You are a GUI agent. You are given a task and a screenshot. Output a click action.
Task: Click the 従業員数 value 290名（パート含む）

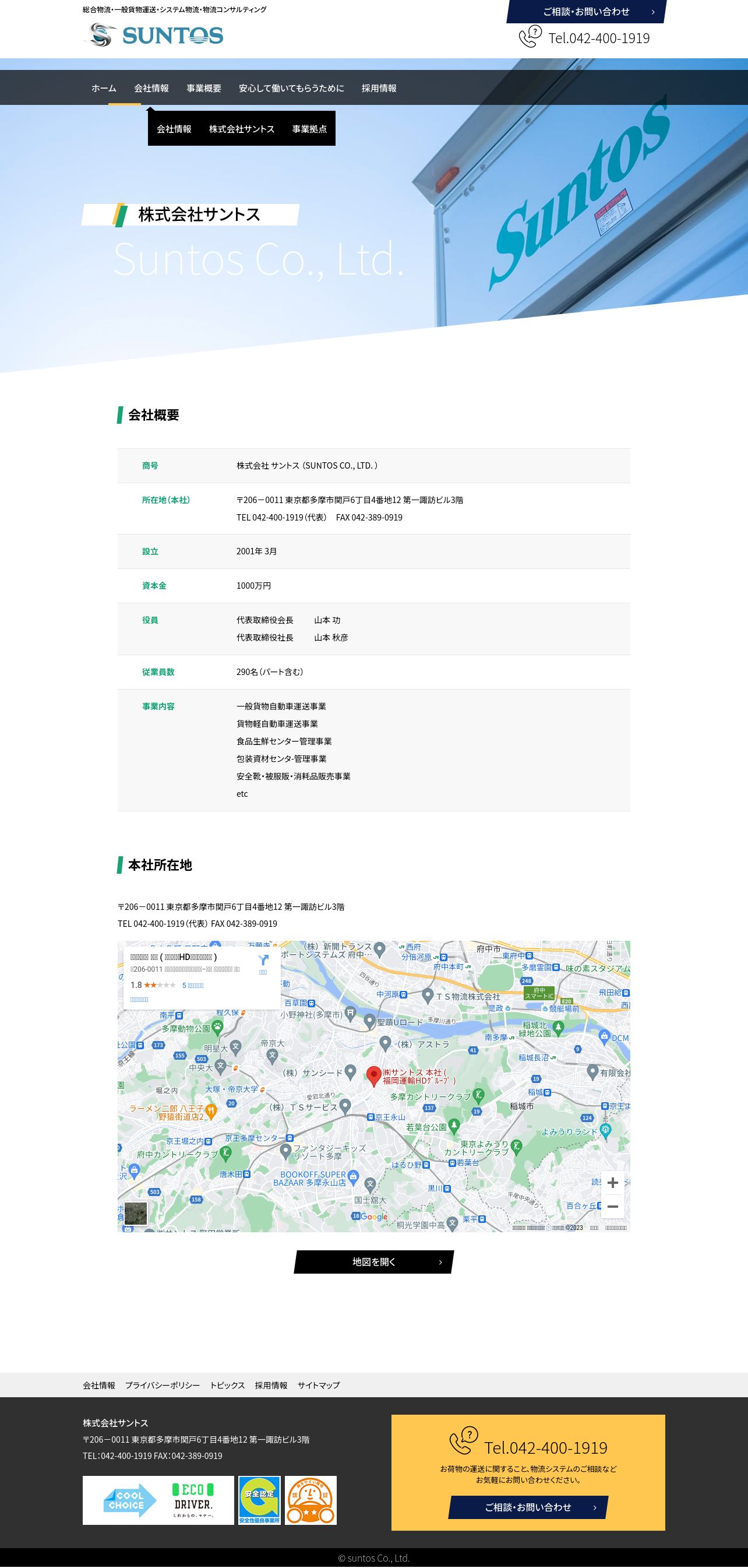270,672
